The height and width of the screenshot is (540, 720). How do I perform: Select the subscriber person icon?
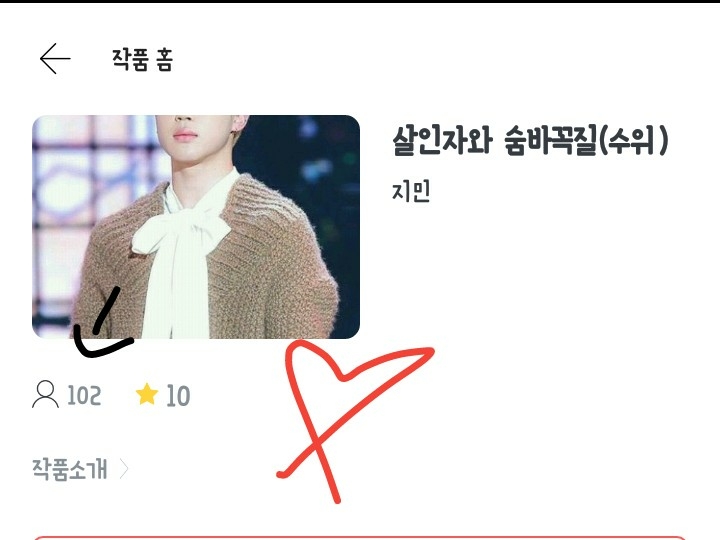pos(45,394)
